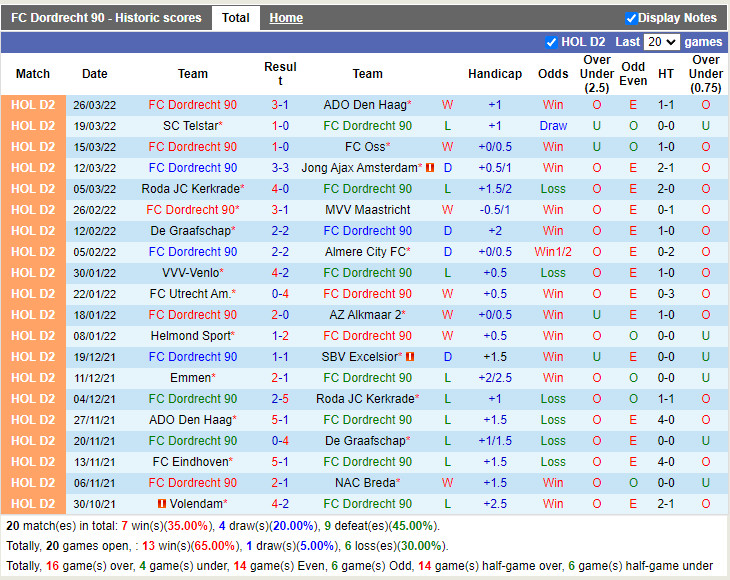
Task: Open the Home tab
Action: [x=286, y=18]
